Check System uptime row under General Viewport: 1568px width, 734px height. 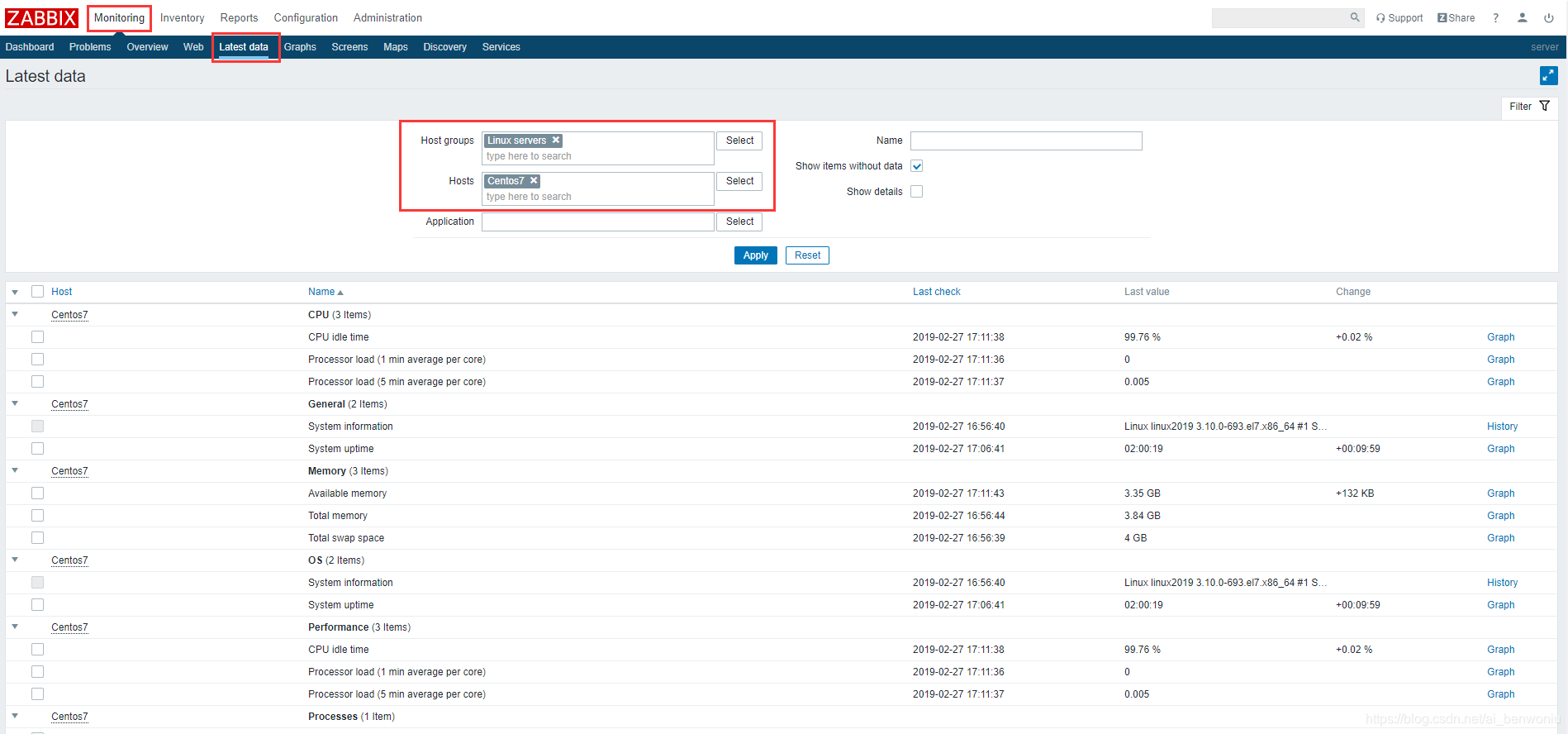pyautogui.click(x=37, y=449)
